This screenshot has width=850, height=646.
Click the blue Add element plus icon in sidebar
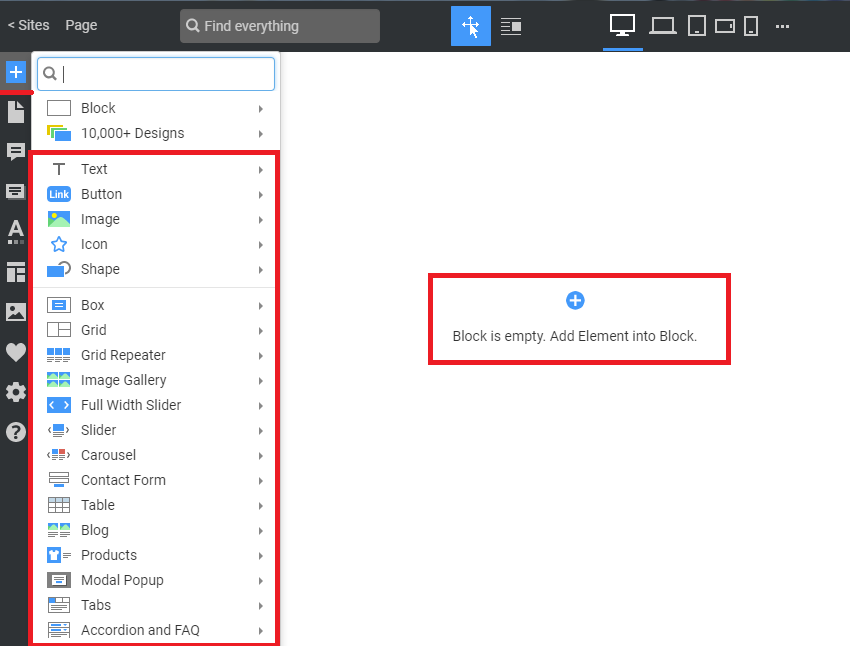(16, 72)
